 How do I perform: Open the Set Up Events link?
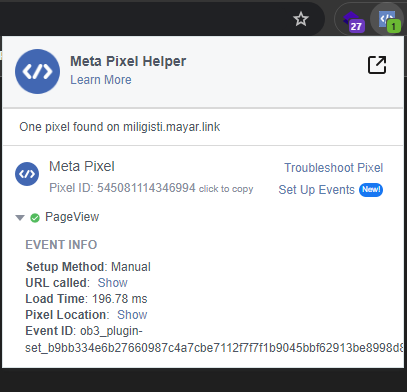click(316, 190)
